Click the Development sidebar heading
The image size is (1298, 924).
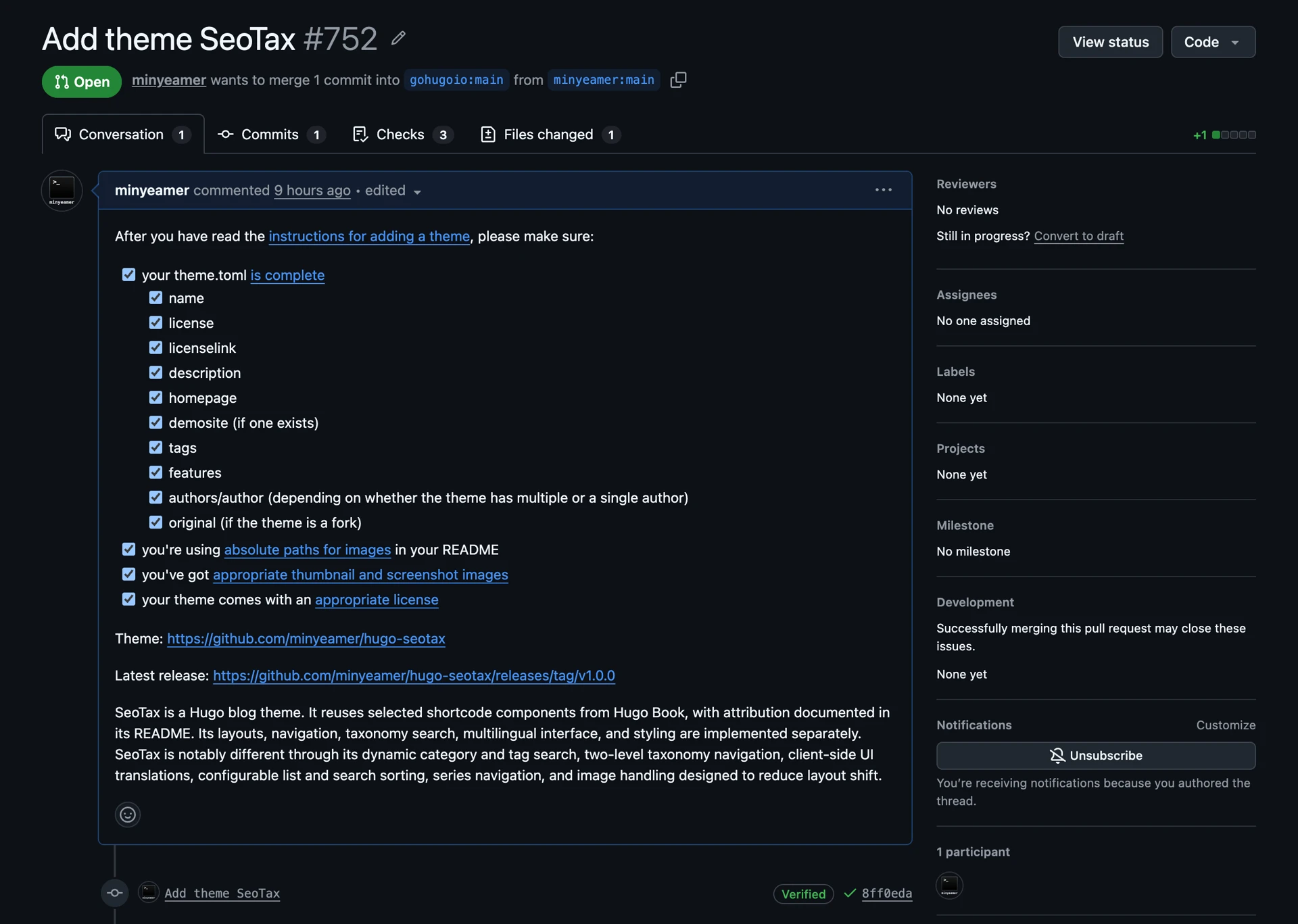click(976, 602)
